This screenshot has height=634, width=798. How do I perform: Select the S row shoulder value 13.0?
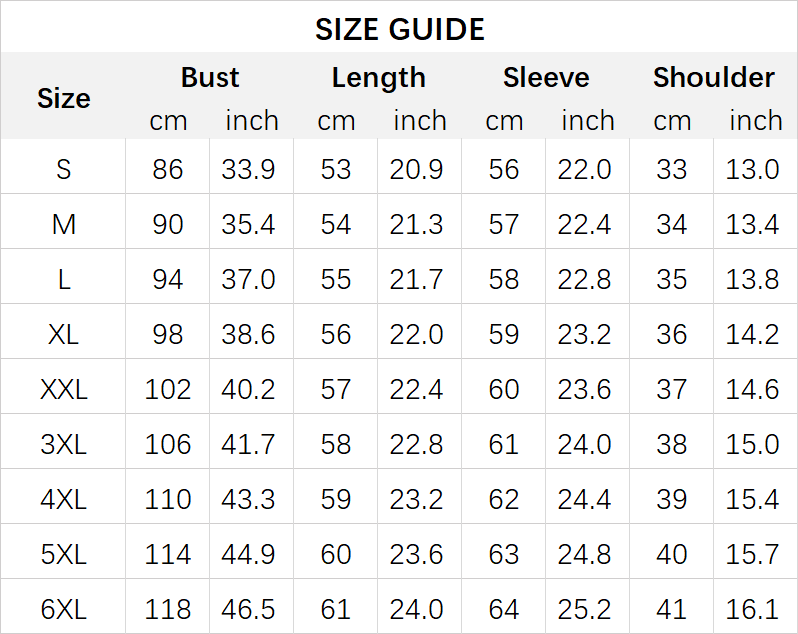click(x=753, y=169)
